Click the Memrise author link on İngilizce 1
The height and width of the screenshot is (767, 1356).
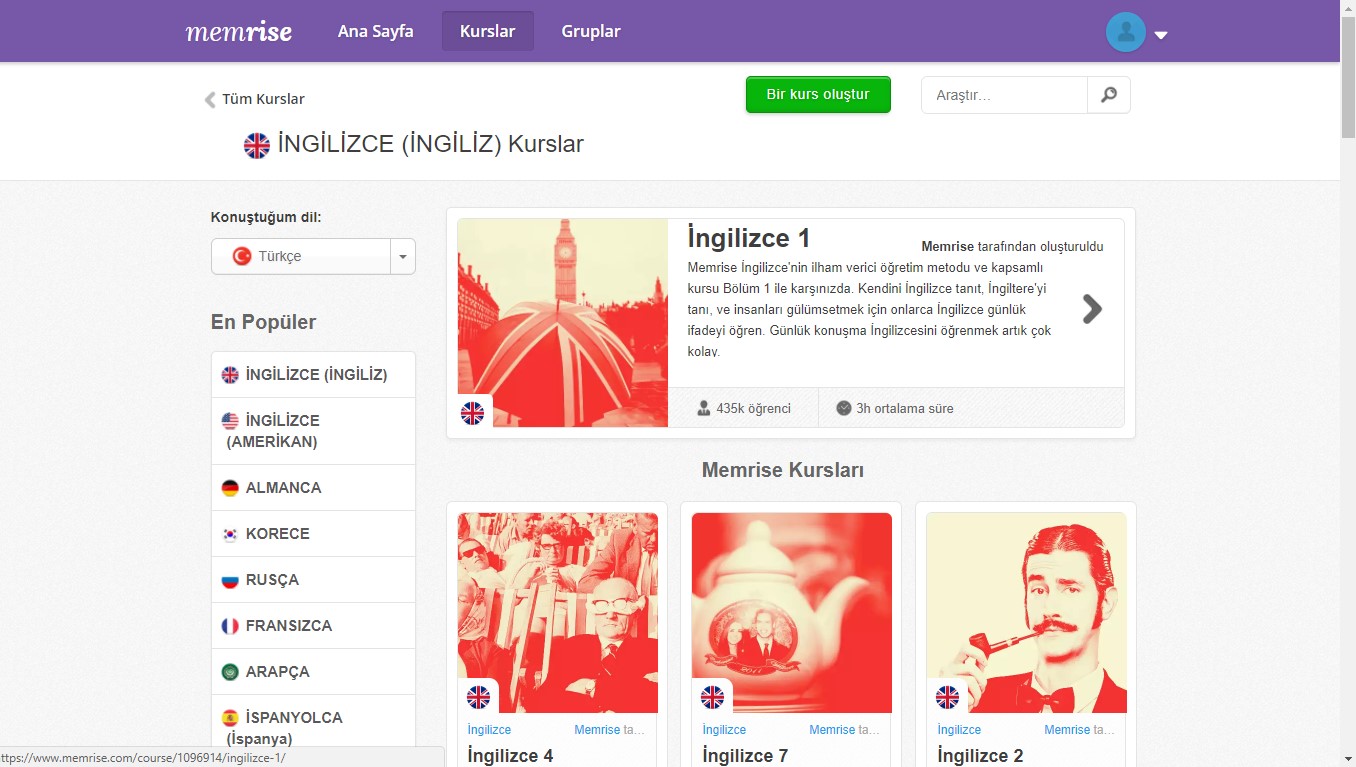click(x=947, y=247)
